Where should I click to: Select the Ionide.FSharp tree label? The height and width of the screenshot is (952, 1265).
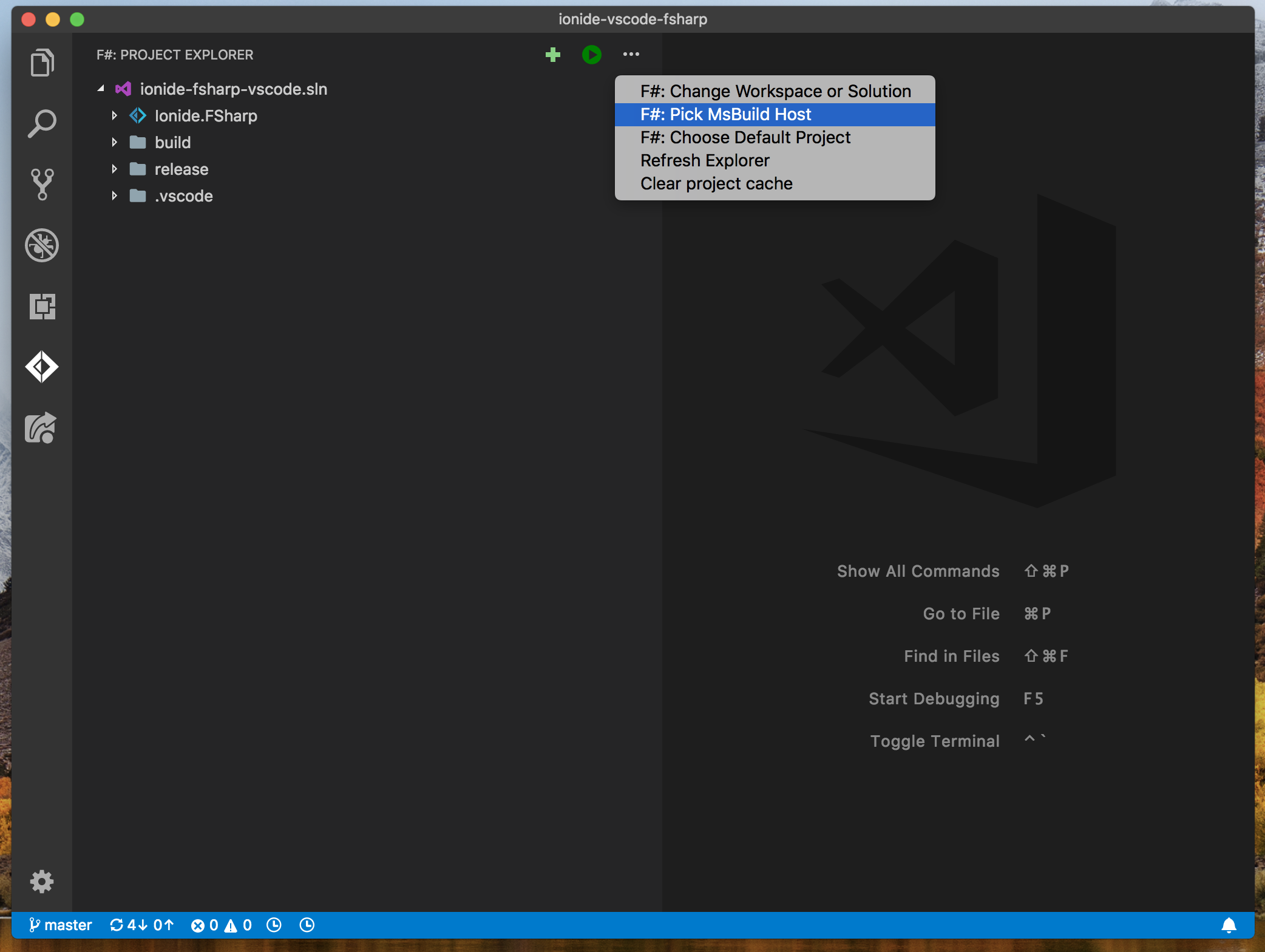(206, 116)
